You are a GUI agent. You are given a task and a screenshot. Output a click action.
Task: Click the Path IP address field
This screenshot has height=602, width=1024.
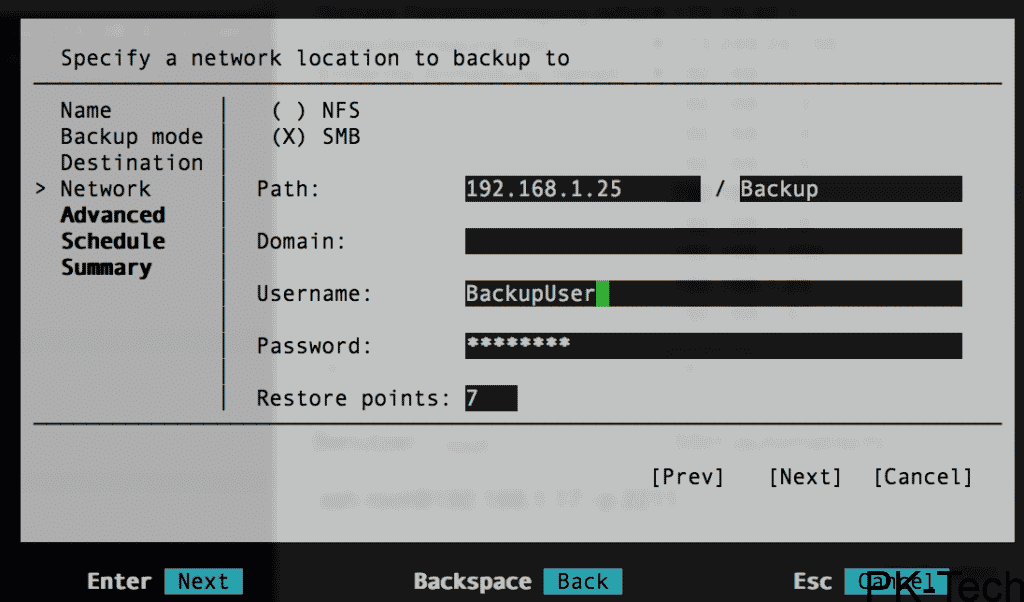pos(582,189)
